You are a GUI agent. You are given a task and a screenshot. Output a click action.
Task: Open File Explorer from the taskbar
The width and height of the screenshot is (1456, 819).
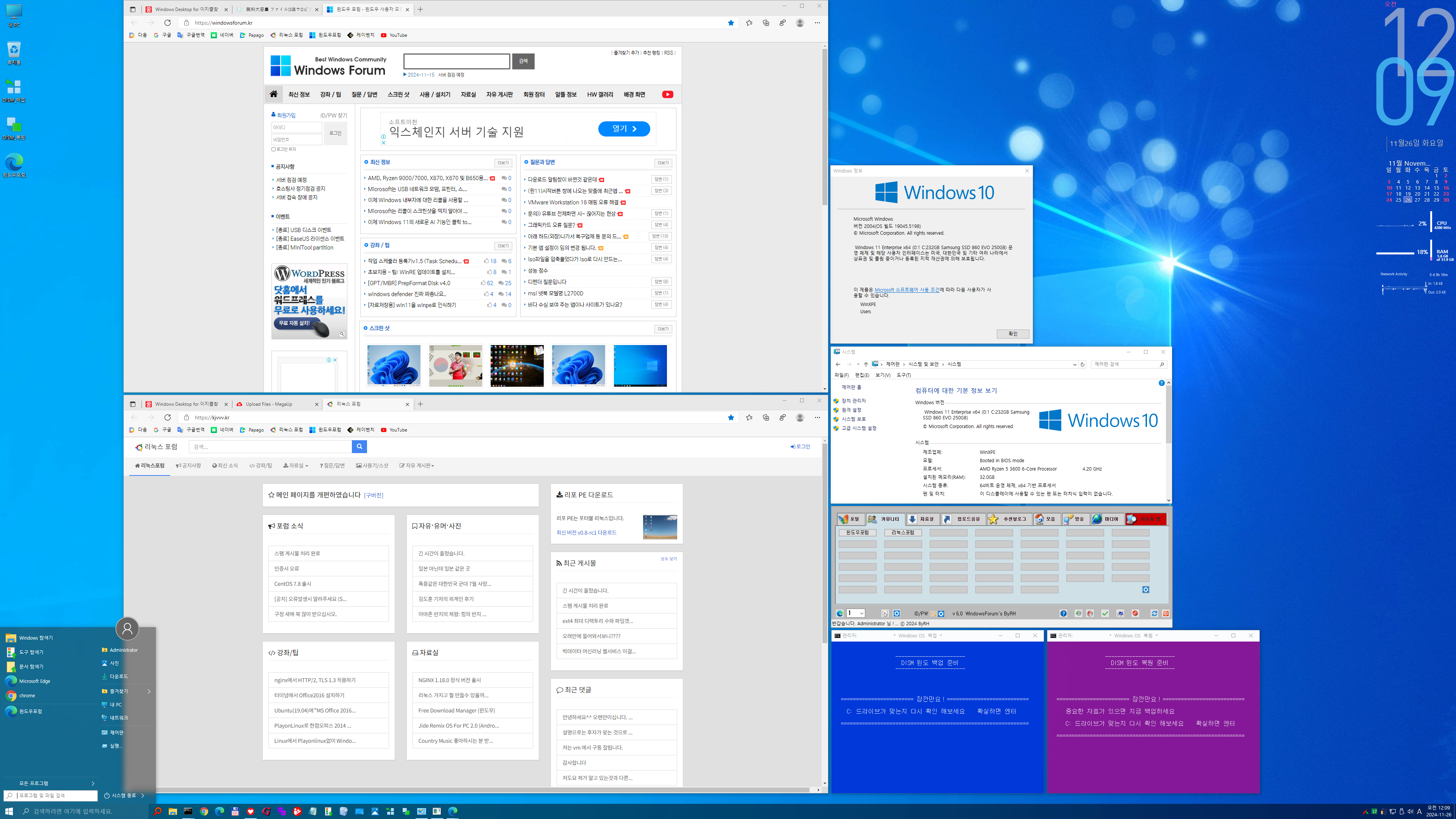[x=173, y=811]
